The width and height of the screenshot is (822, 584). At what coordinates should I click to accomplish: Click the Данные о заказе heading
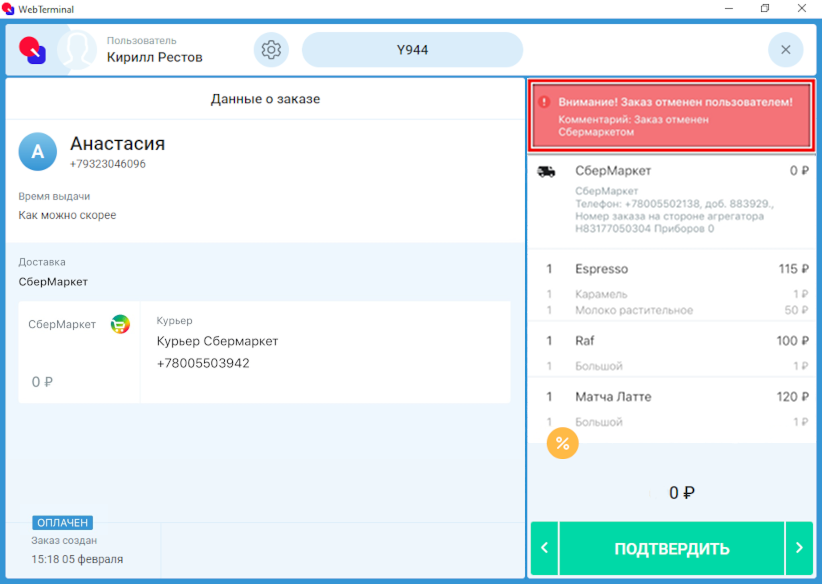pos(265,99)
